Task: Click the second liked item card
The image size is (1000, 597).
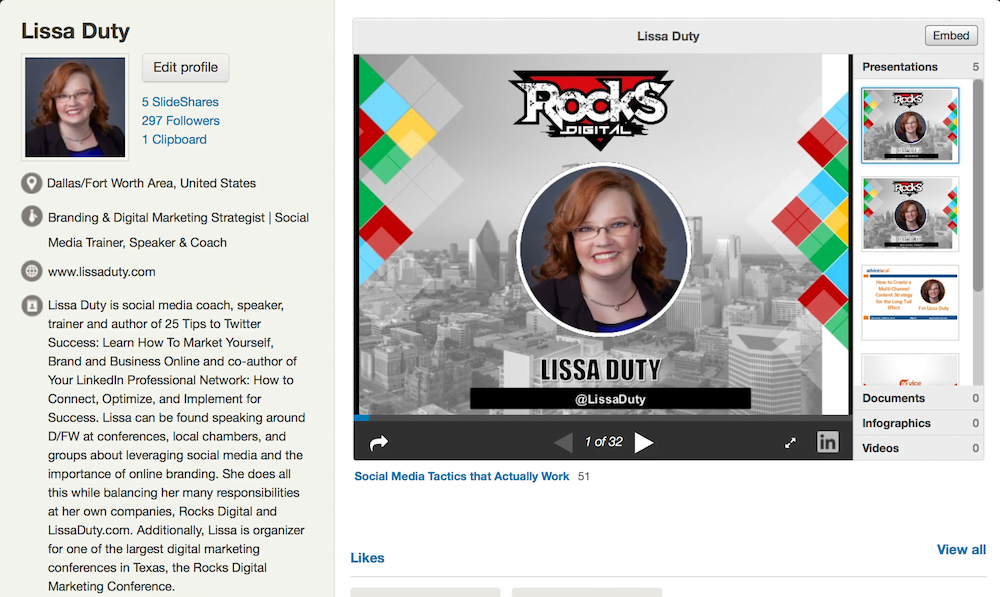Action: (587, 593)
